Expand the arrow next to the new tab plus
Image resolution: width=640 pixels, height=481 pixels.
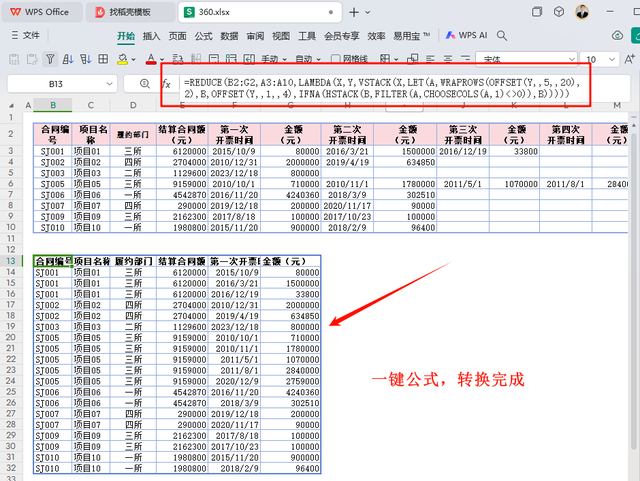coord(368,12)
